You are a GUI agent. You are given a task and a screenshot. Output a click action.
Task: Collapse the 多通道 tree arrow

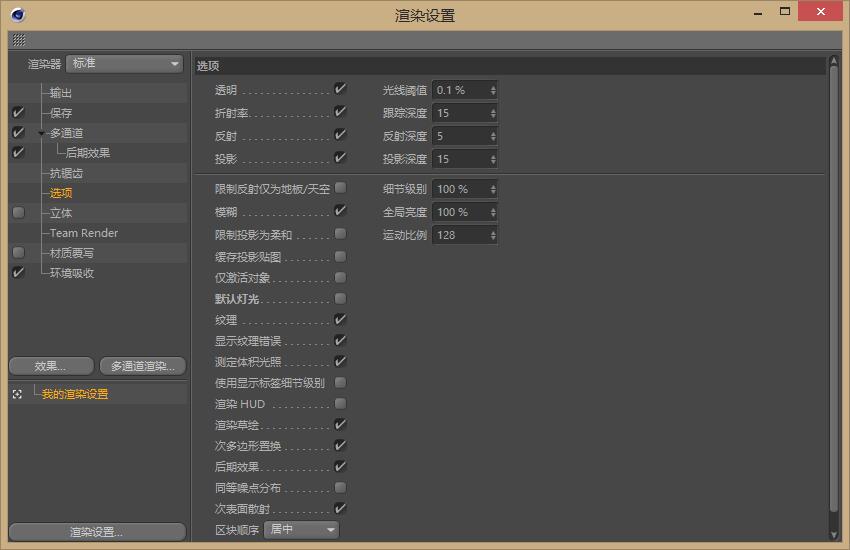pos(41,134)
